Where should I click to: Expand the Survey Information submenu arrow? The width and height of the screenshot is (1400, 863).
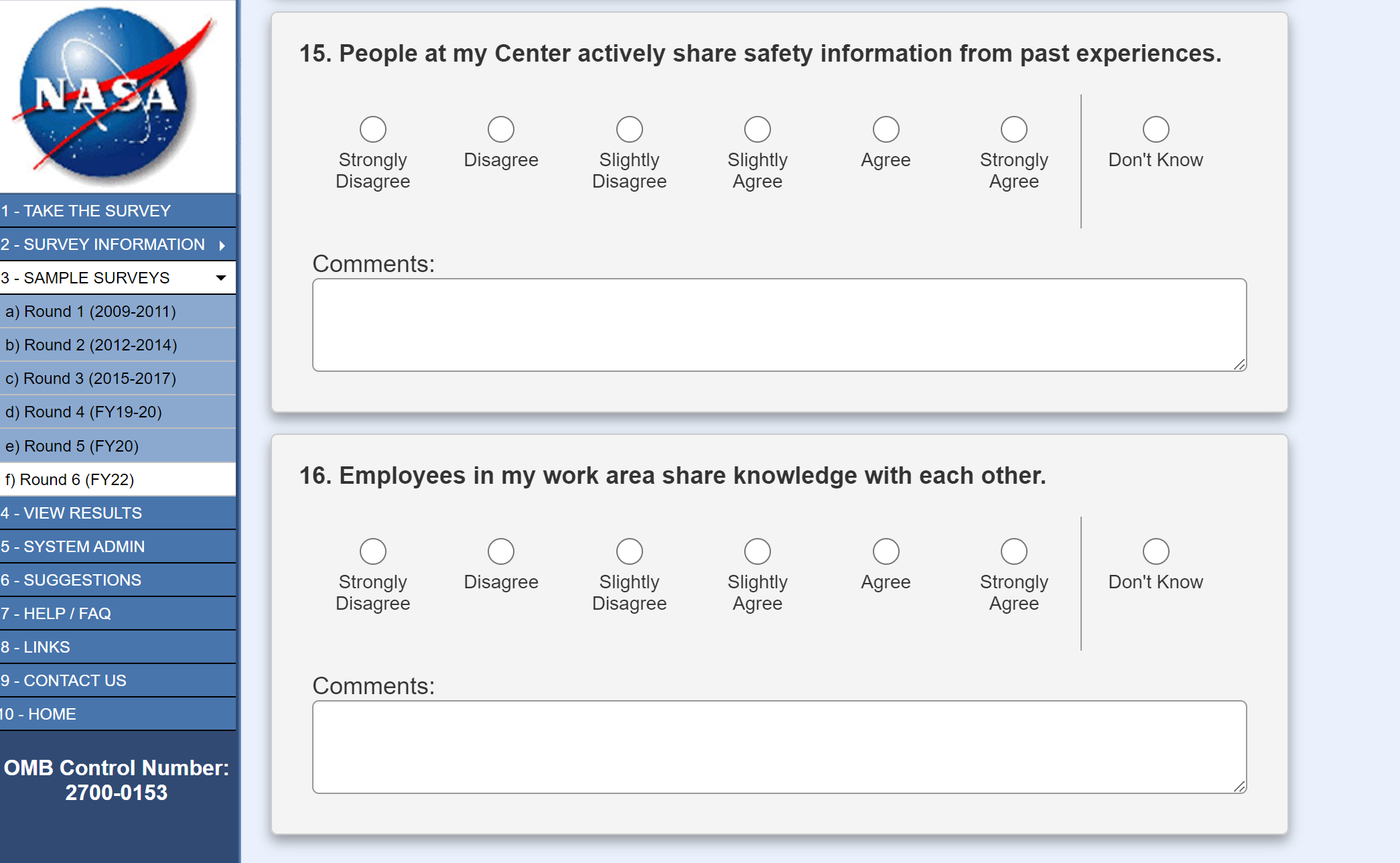pyautogui.click(x=222, y=245)
